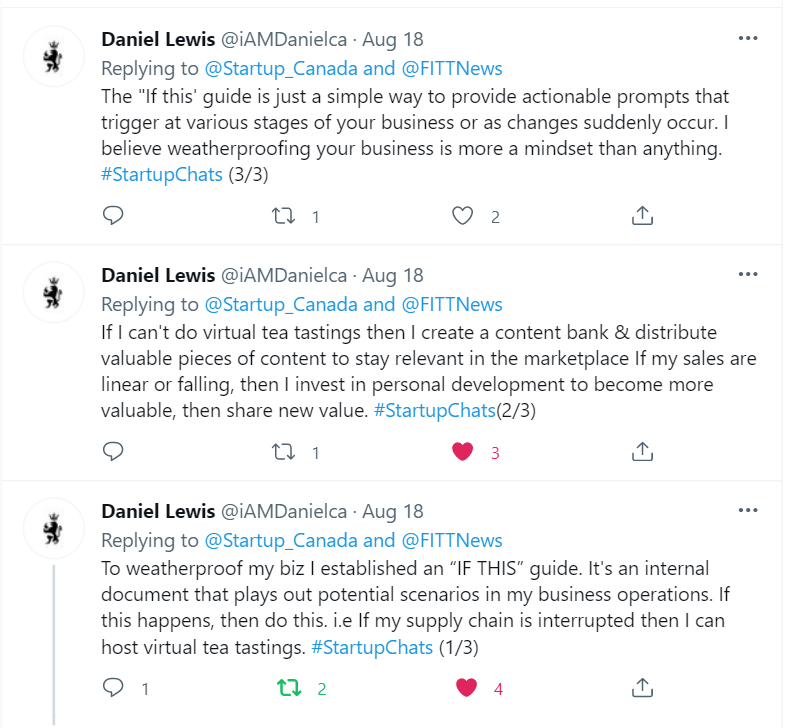Unlike the (1/3) tweet with 4 likes
This screenshot has height=728, width=787.
(x=465, y=688)
